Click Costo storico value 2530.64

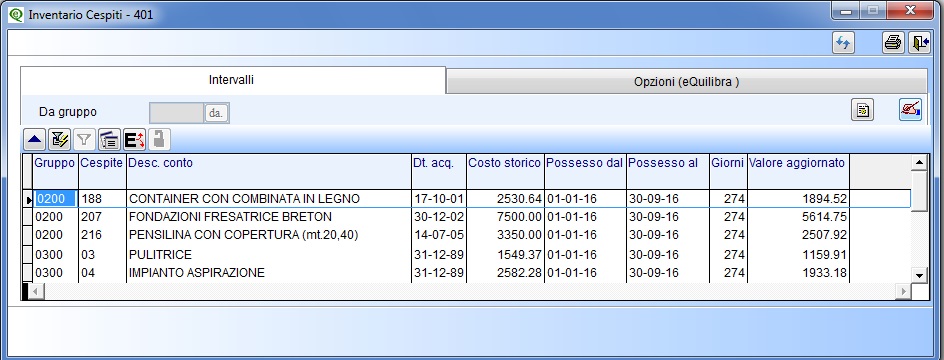click(506, 199)
